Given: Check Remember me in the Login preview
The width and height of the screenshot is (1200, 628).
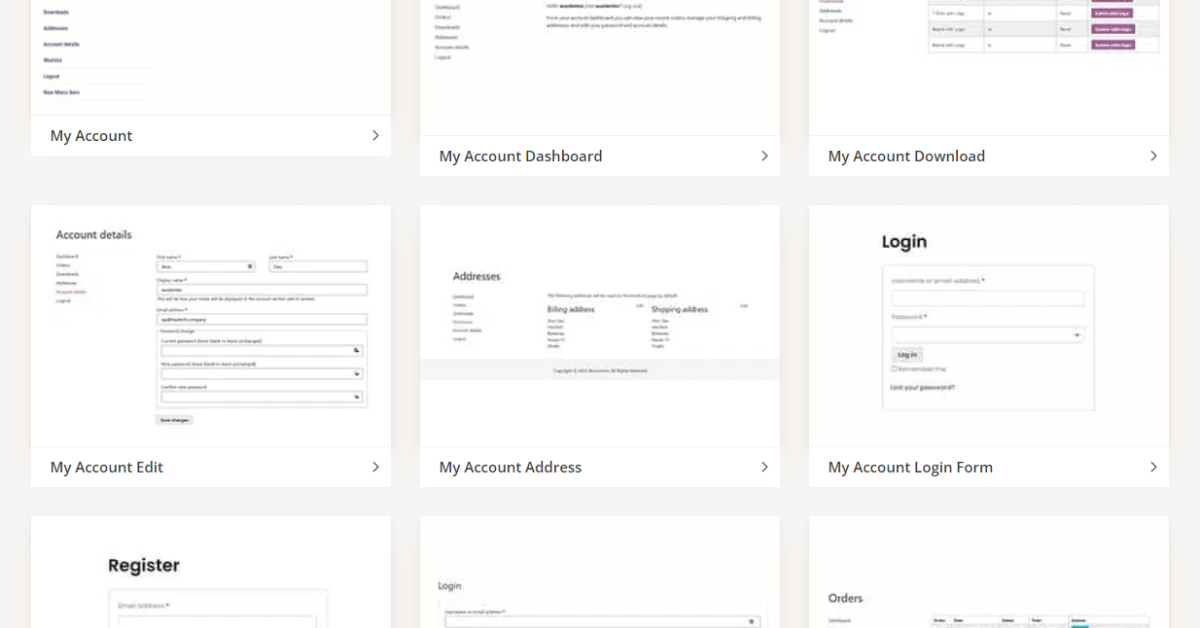Looking at the screenshot, I should pos(893,368).
